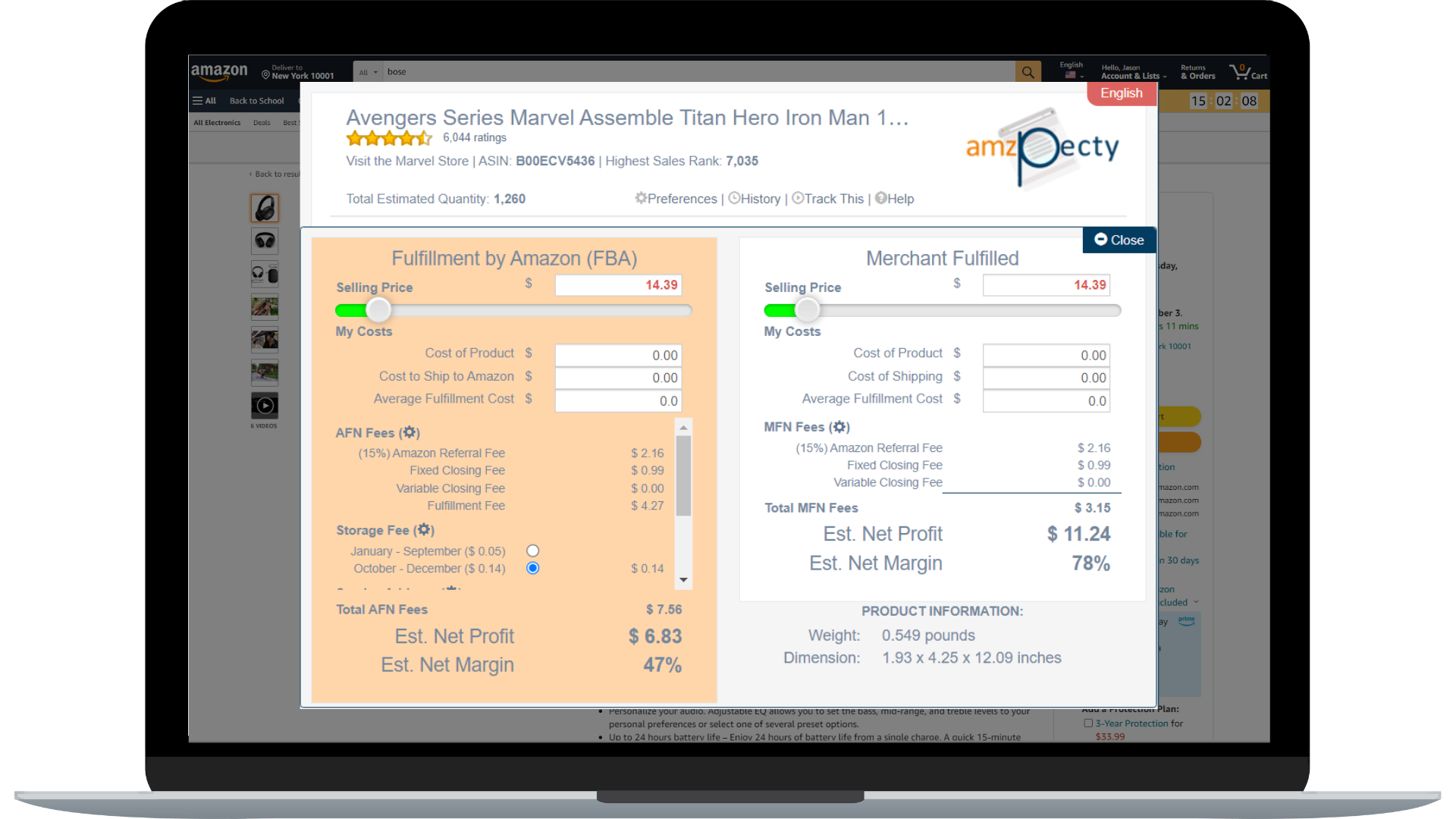The width and height of the screenshot is (1456, 819).
Task: Open Preferences settings gear icon
Action: [641, 199]
